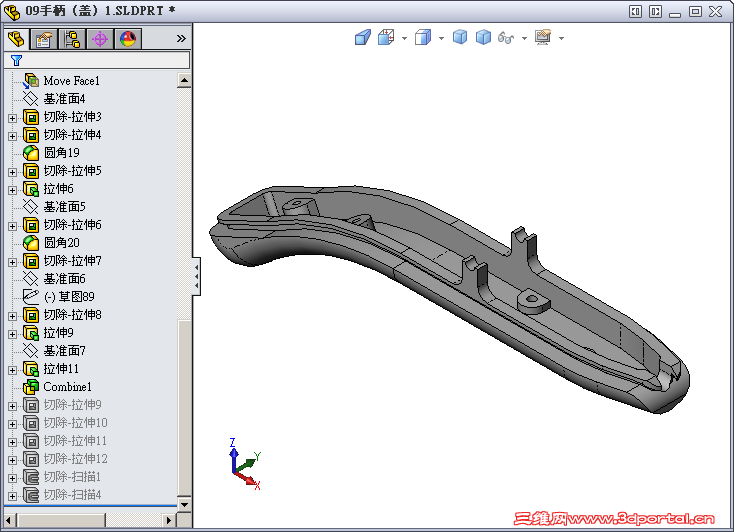Viewport: 734px width, 532px height.
Task: Select the Move Face1 tree item text
Action: click(72, 81)
